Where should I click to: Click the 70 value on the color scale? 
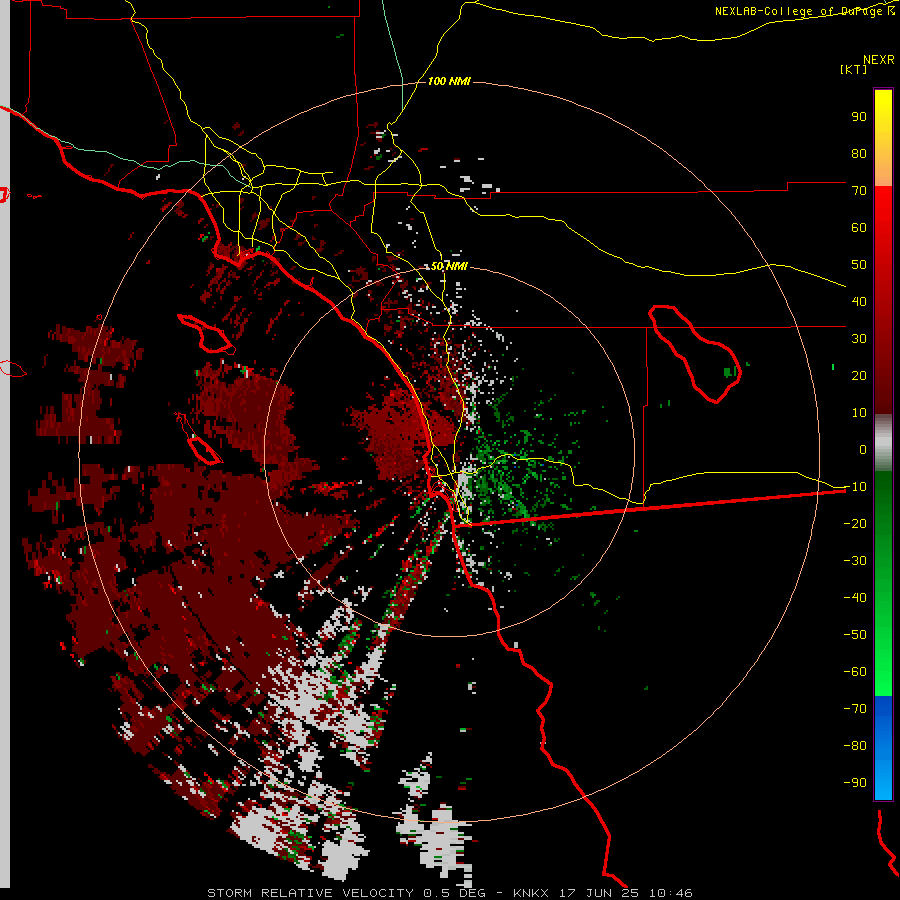click(x=859, y=191)
